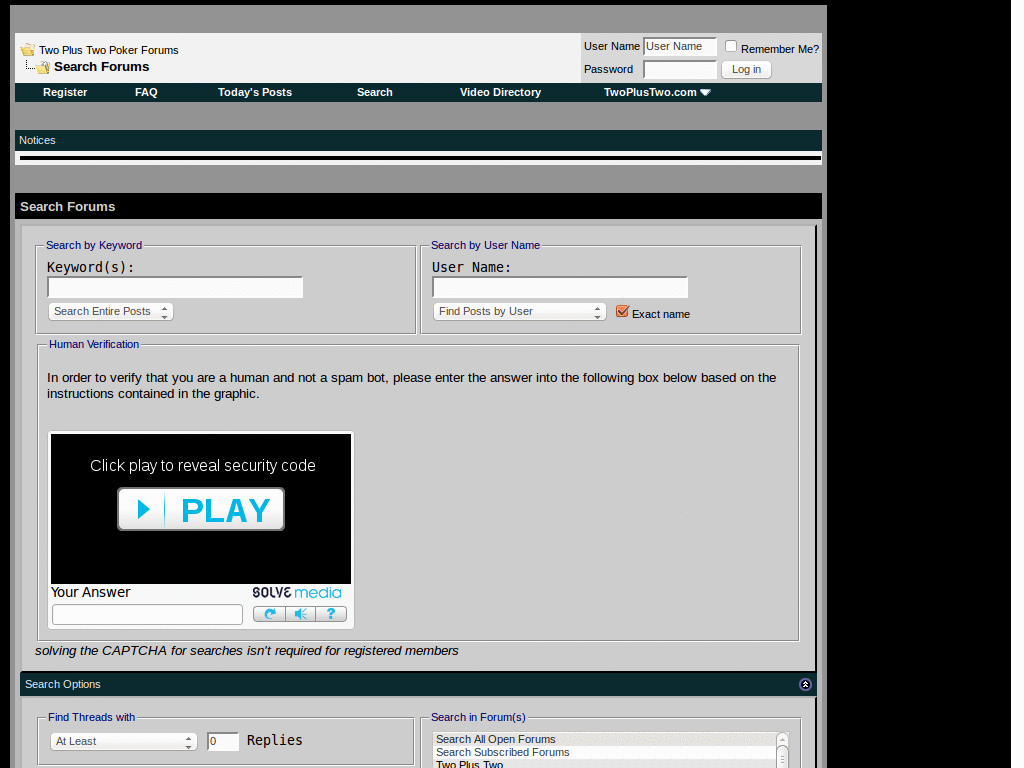Toggle the Remember Me checkbox

[731, 46]
